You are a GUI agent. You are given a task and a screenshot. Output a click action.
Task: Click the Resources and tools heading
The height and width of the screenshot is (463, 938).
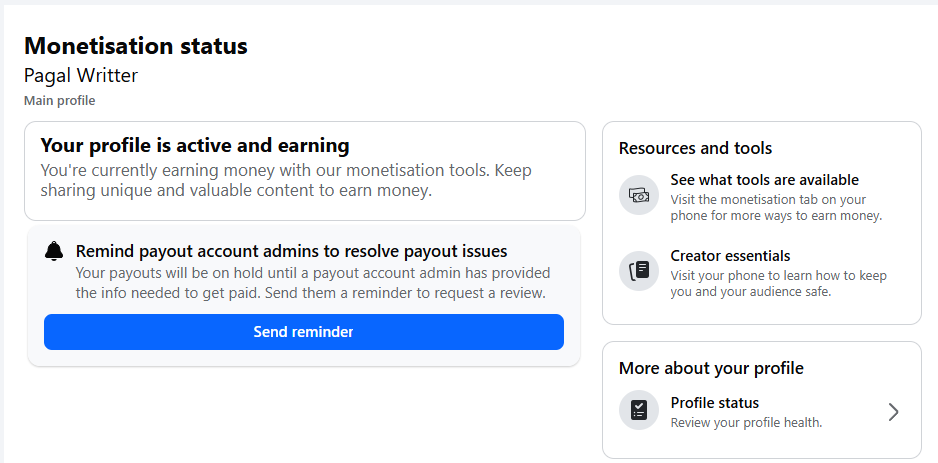[x=695, y=148]
